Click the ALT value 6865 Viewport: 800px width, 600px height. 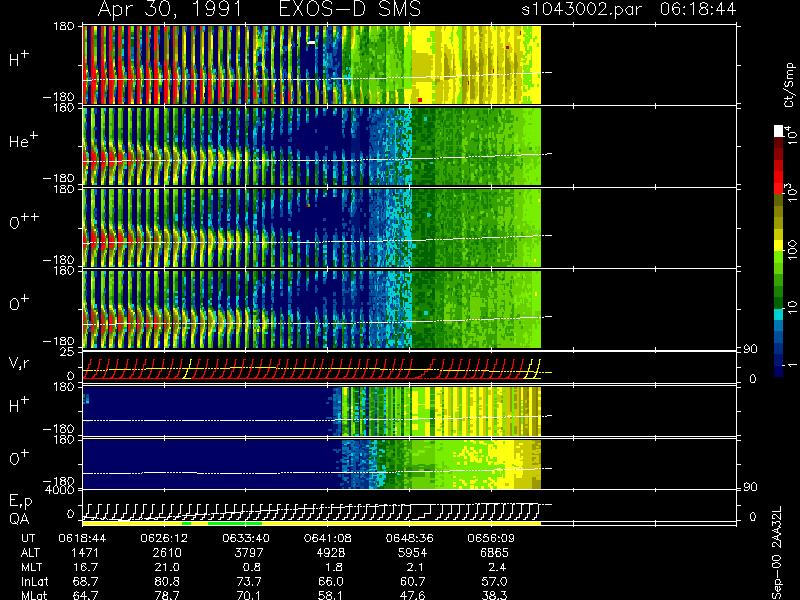click(494, 553)
